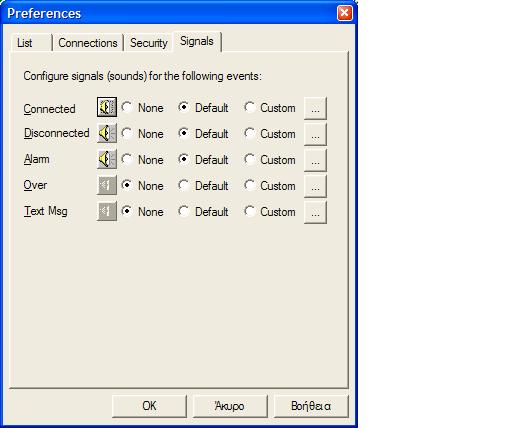Browse custom sound file for Connected
512x428 pixels.
[315, 108]
